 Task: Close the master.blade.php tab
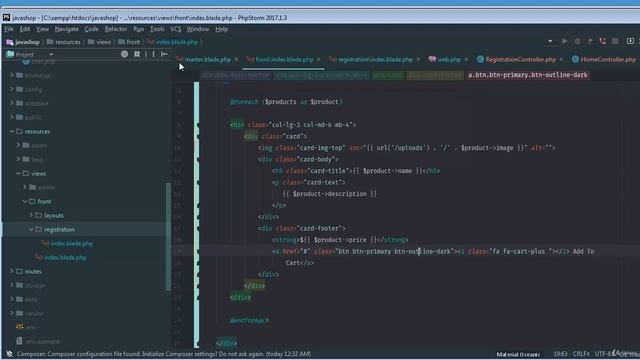tap(236, 60)
